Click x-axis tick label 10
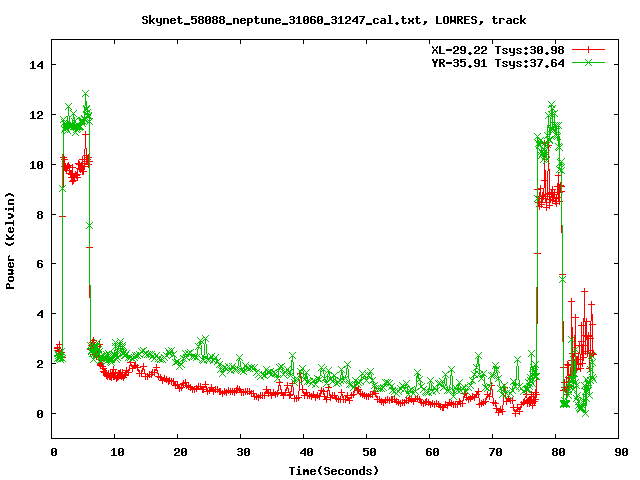Image resolution: width=640 pixels, height=480 pixels. 117,452
